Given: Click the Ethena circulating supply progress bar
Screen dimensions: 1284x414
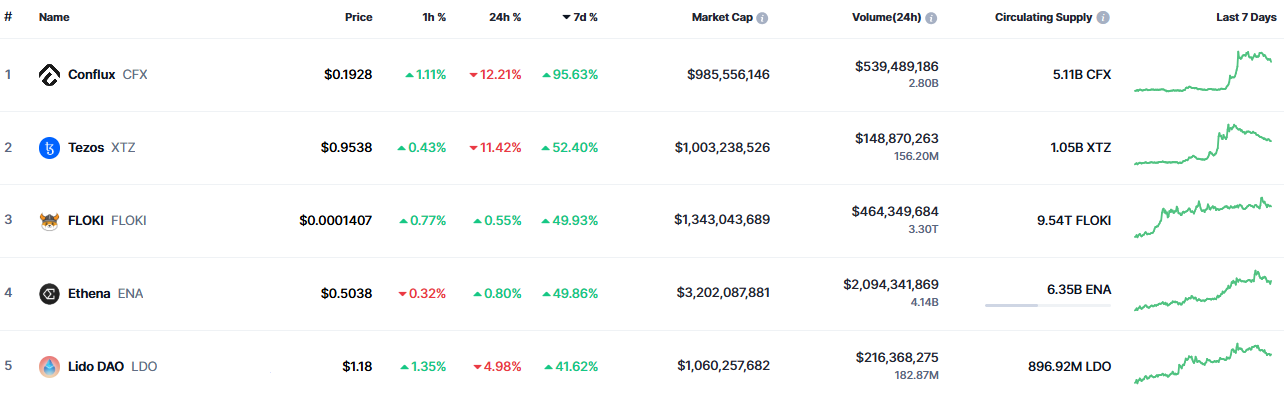Looking at the screenshot, I should point(1047,305).
